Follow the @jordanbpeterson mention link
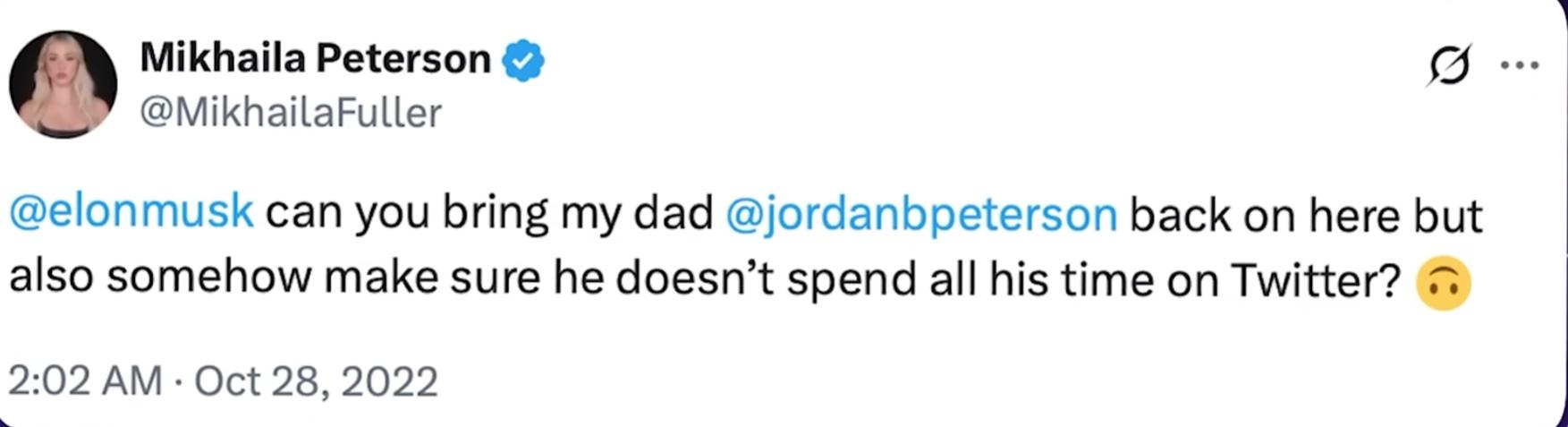Image resolution: width=1568 pixels, height=427 pixels. [921, 216]
